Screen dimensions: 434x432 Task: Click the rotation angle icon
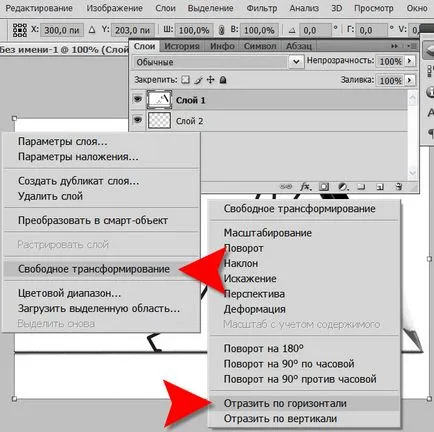click(292, 31)
